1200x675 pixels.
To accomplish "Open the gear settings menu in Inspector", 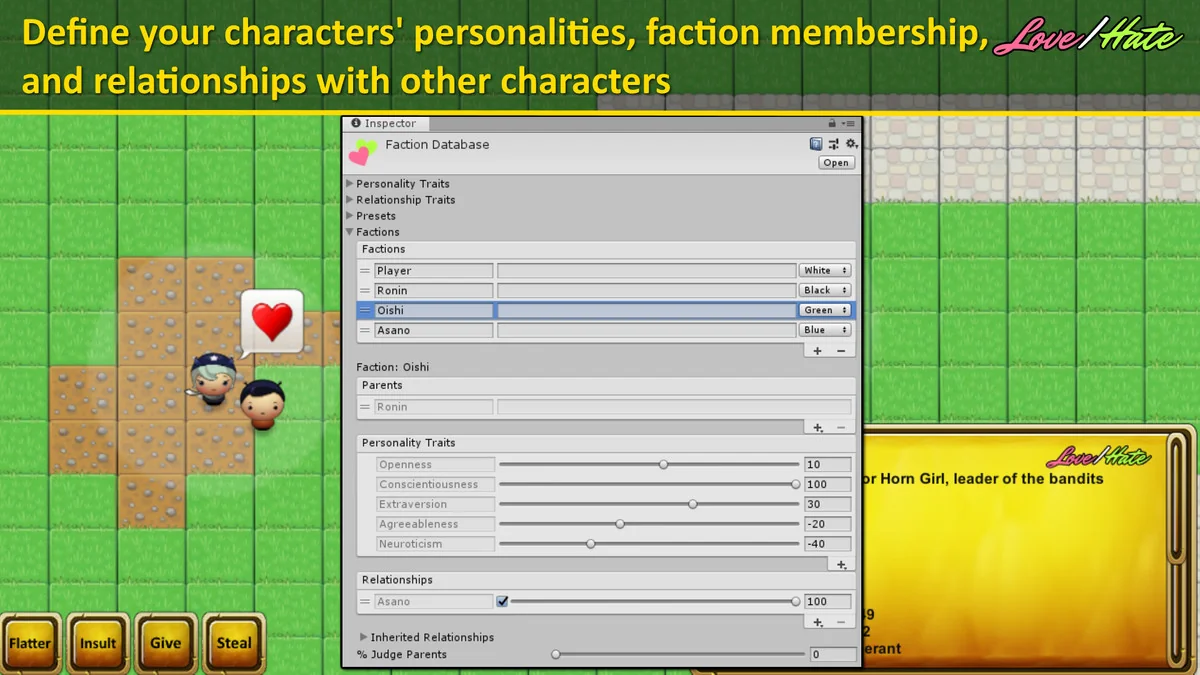I will click(x=850, y=145).
